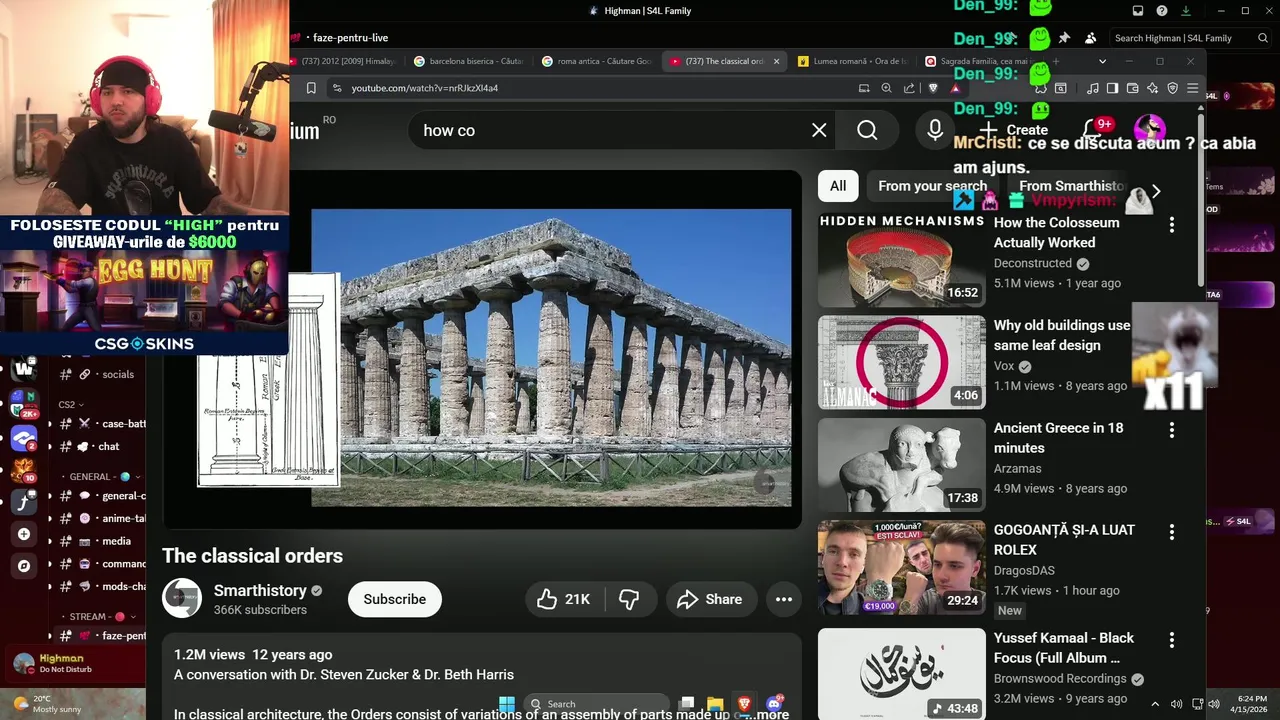The image size is (1280, 720).
Task: Open Discord Help question mark icon
Action: [x=1162, y=11]
